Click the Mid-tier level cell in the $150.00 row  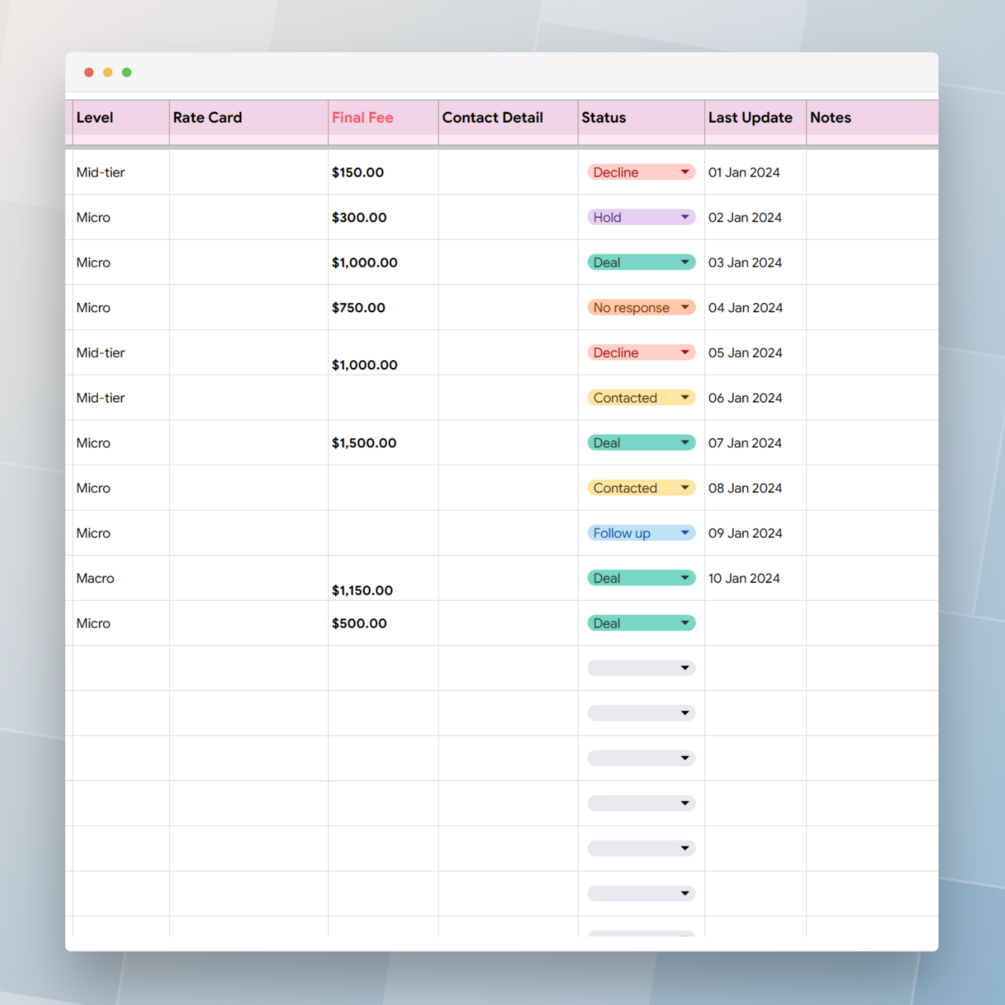pyautogui.click(x=121, y=172)
